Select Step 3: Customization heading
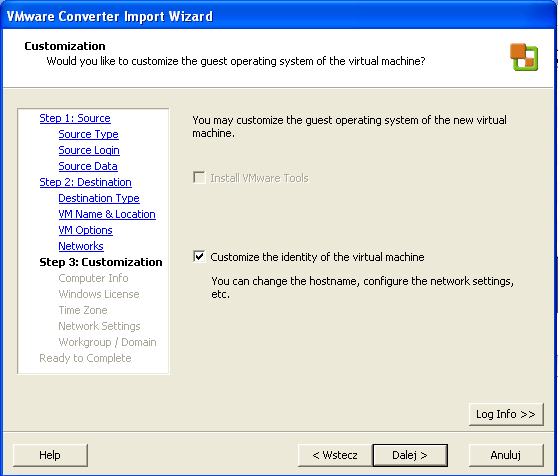 pos(101,262)
